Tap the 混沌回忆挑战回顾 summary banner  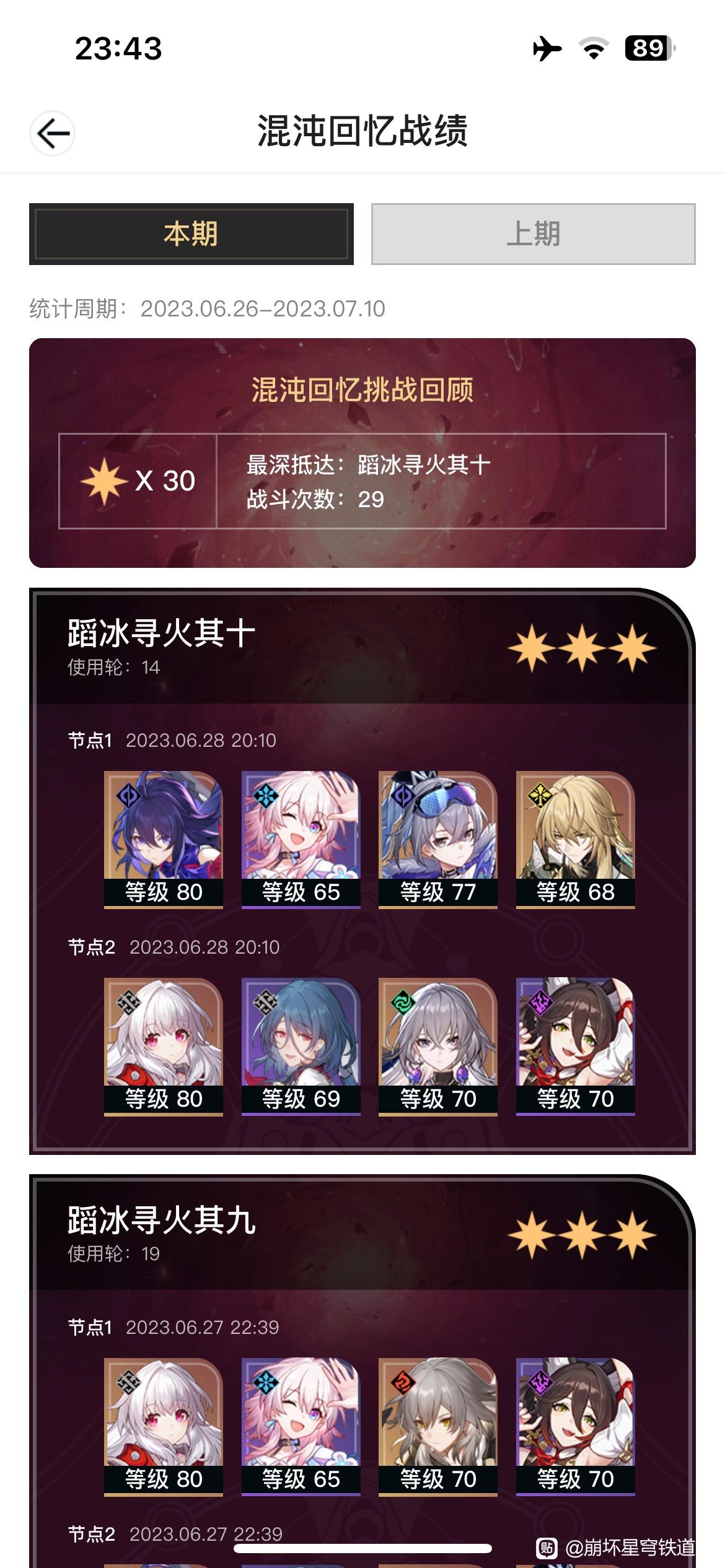coord(362,453)
